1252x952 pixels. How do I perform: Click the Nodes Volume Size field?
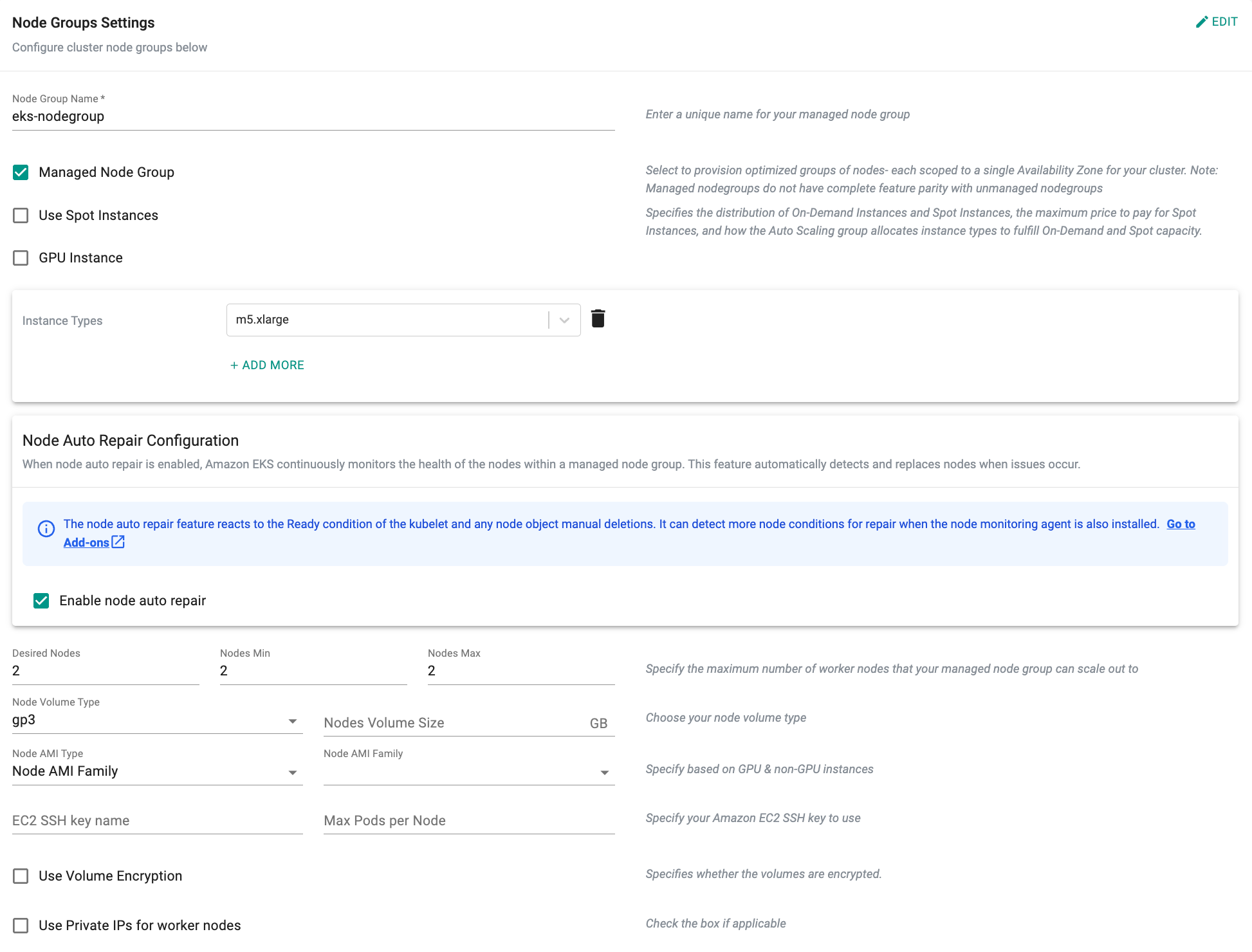pyautogui.click(x=454, y=723)
